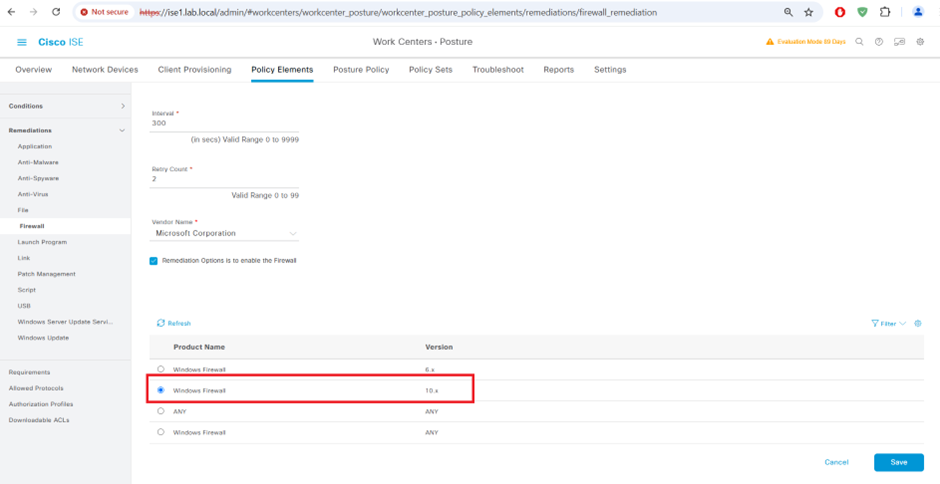The width and height of the screenshot is (940, 484).
Task: Open the green shield extension icon
Action: (862, 12)
